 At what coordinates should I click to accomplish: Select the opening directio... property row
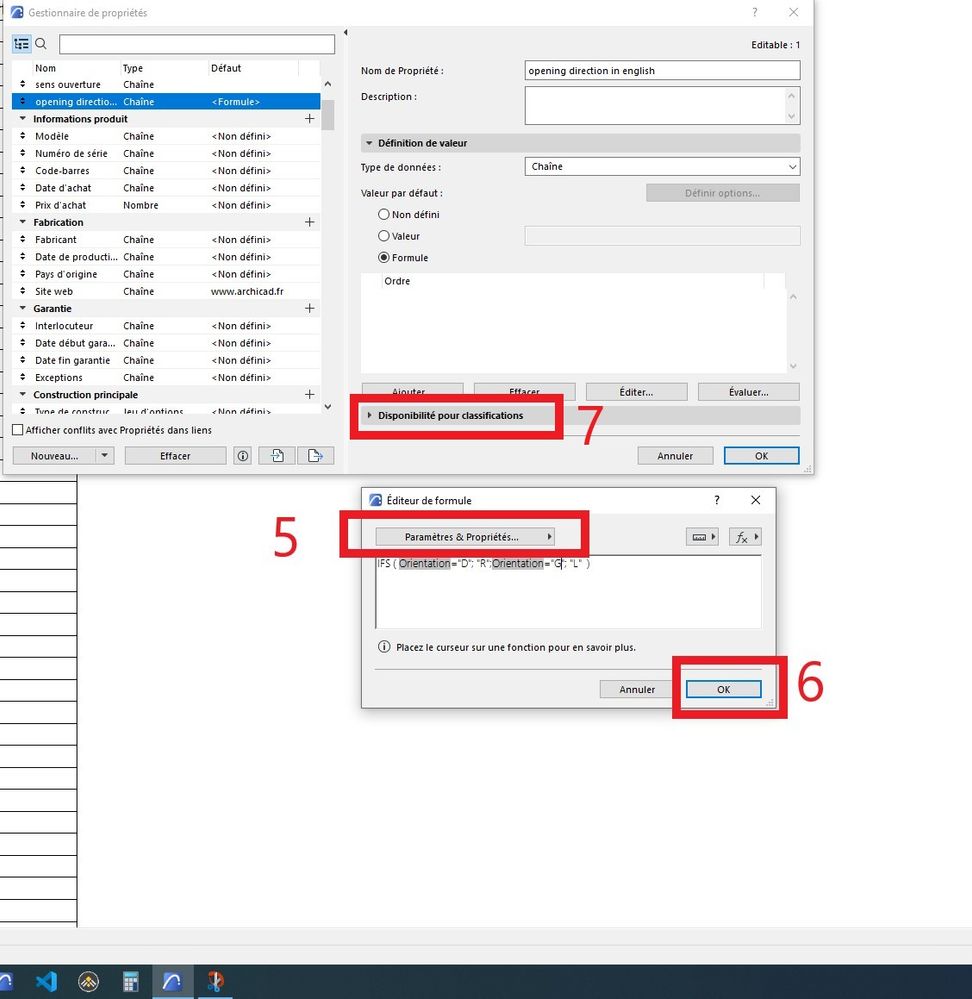pyautogui.click(x=166, y=101)
